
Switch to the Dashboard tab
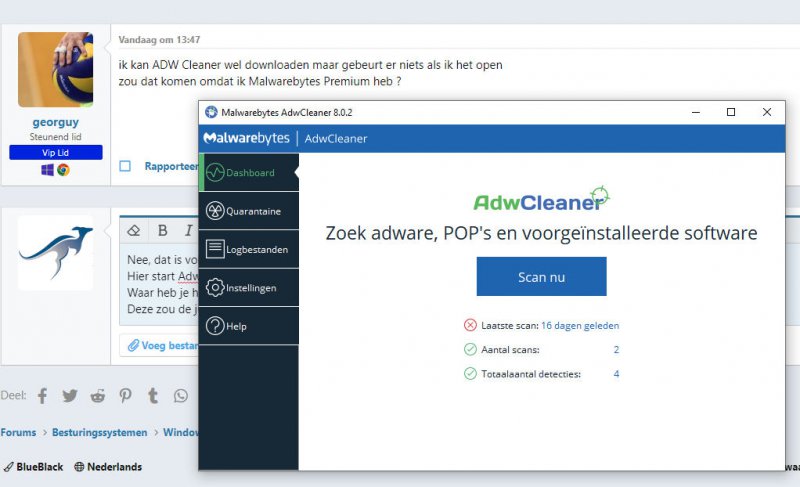(x=248, y=173)
